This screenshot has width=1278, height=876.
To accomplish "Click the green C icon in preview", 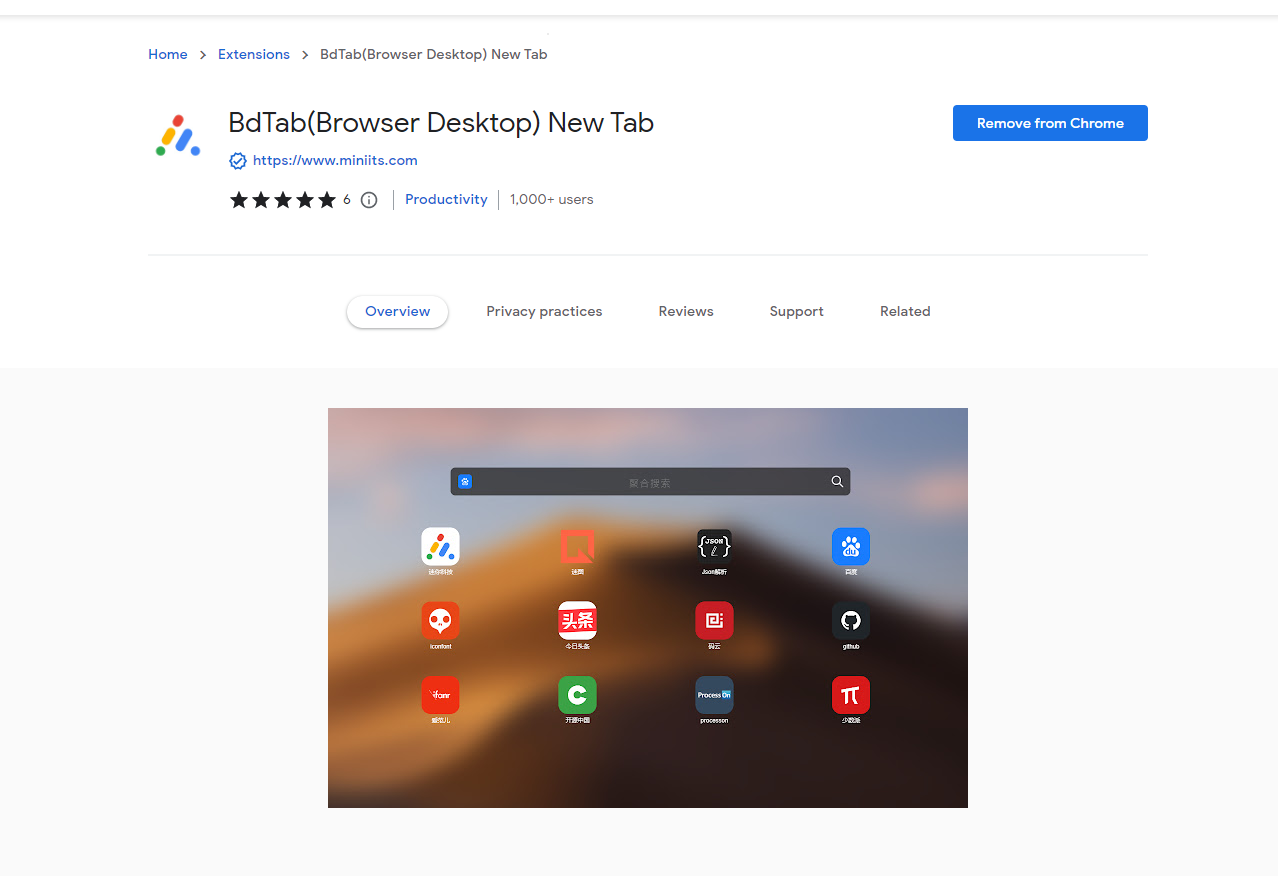I will coord(577,695).
